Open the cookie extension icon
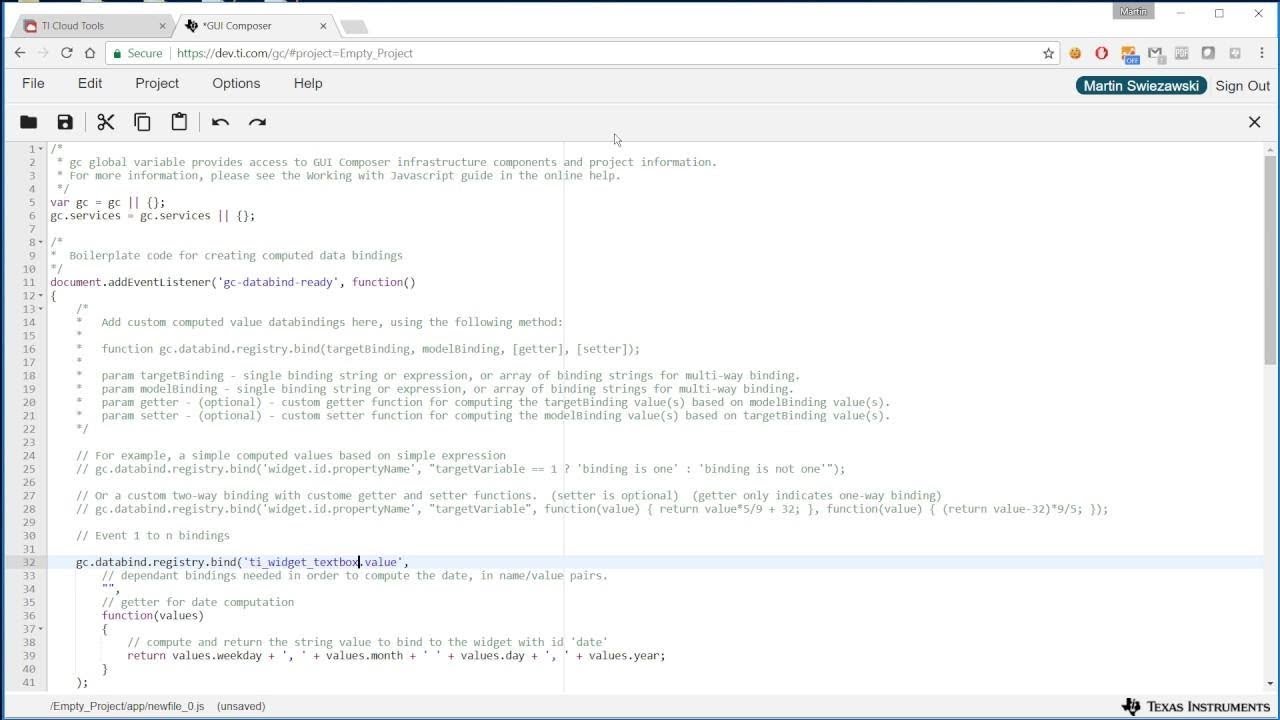 pyautogui.click(x=1075, y=53)
